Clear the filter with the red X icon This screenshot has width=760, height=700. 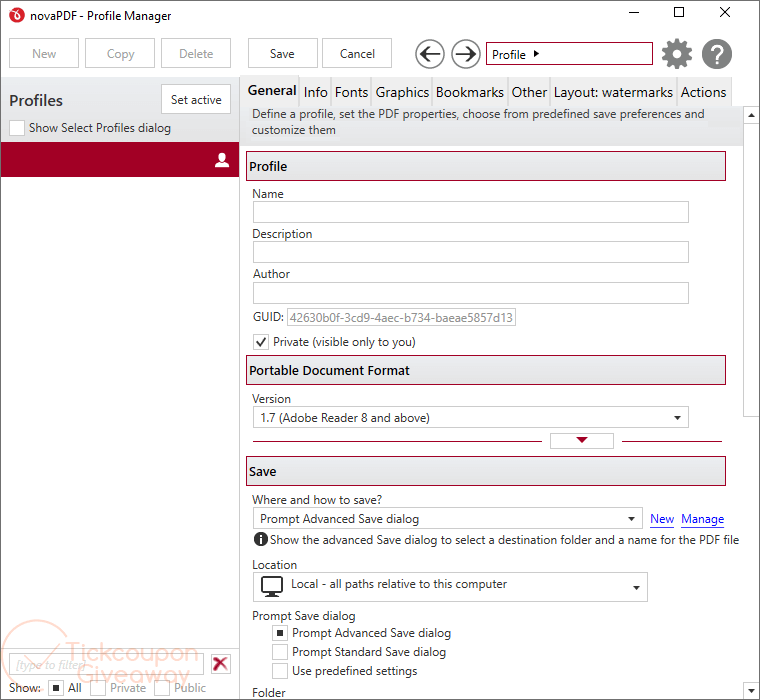[221, 664]
